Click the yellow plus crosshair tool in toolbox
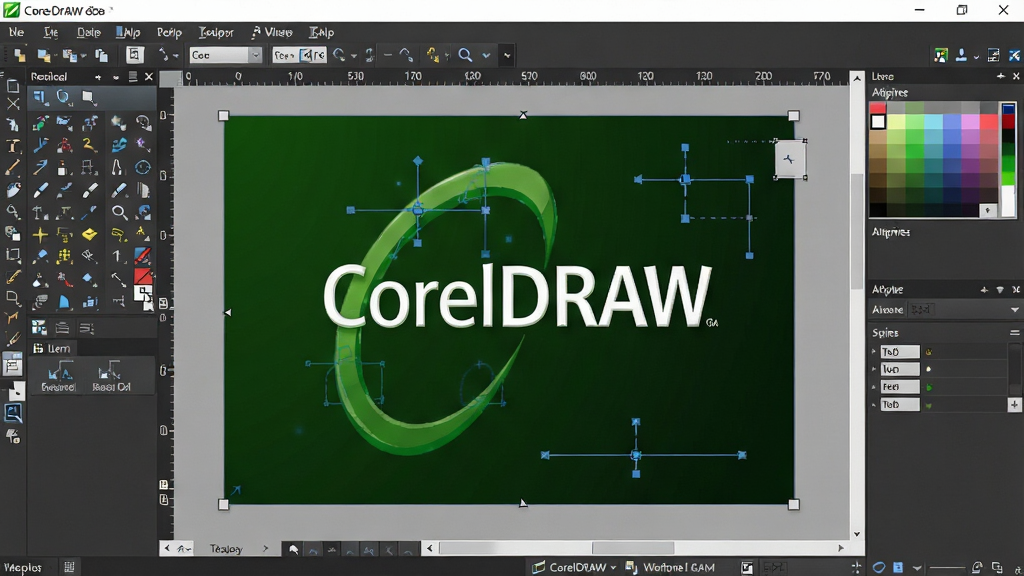The height and width of the screenshot is (576, 1024). [x=40, y=234]
